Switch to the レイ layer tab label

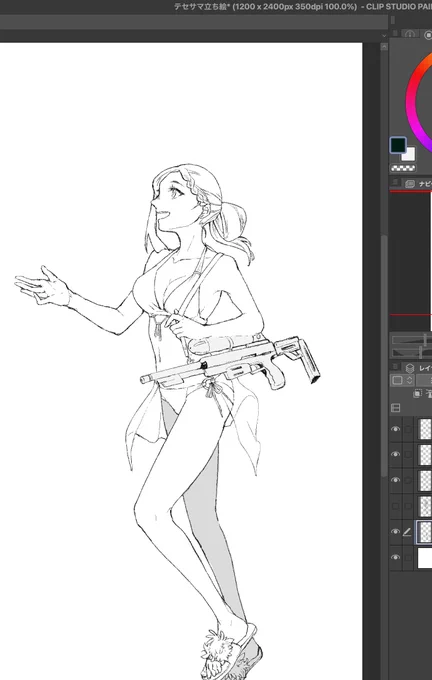click(x=425, y=368)
